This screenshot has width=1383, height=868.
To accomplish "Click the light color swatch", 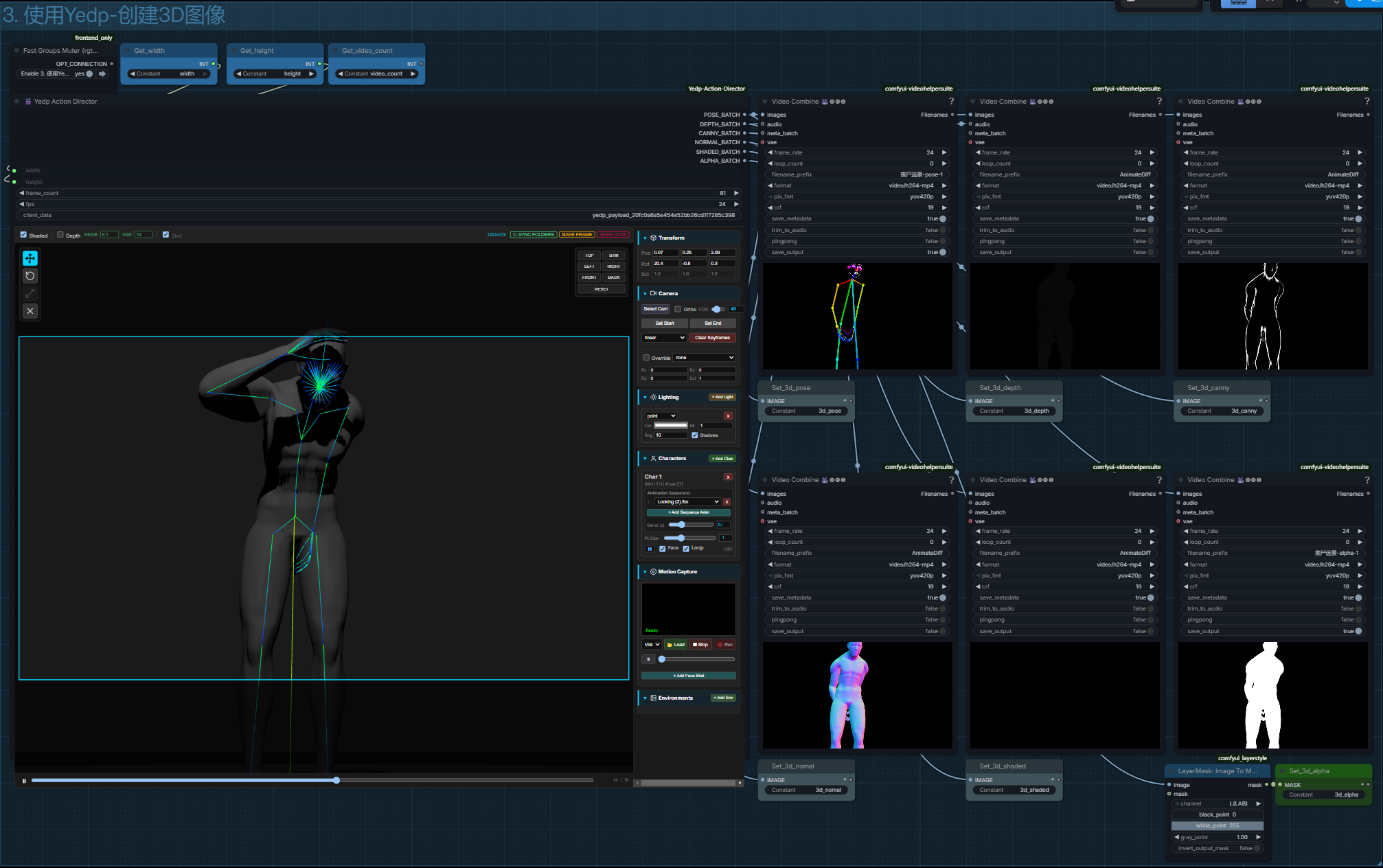I will (670, 426).
